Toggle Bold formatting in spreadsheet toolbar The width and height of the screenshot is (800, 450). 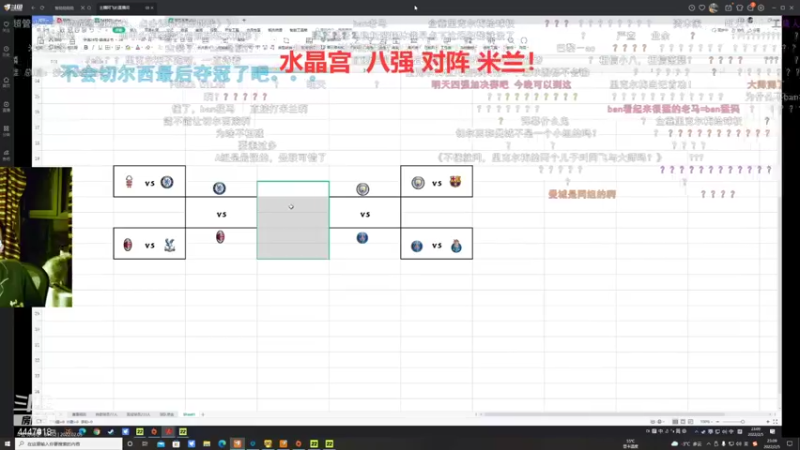86,47
